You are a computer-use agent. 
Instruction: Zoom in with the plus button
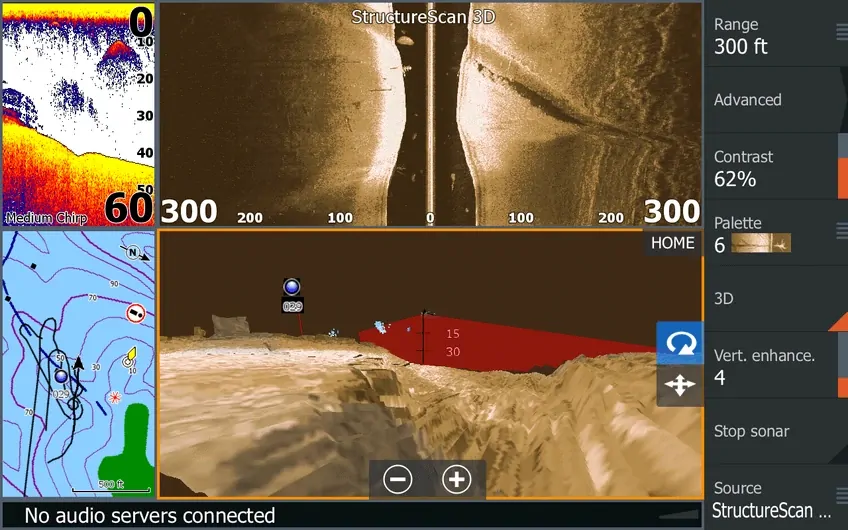pyautogui.click(x=456, y=480)
